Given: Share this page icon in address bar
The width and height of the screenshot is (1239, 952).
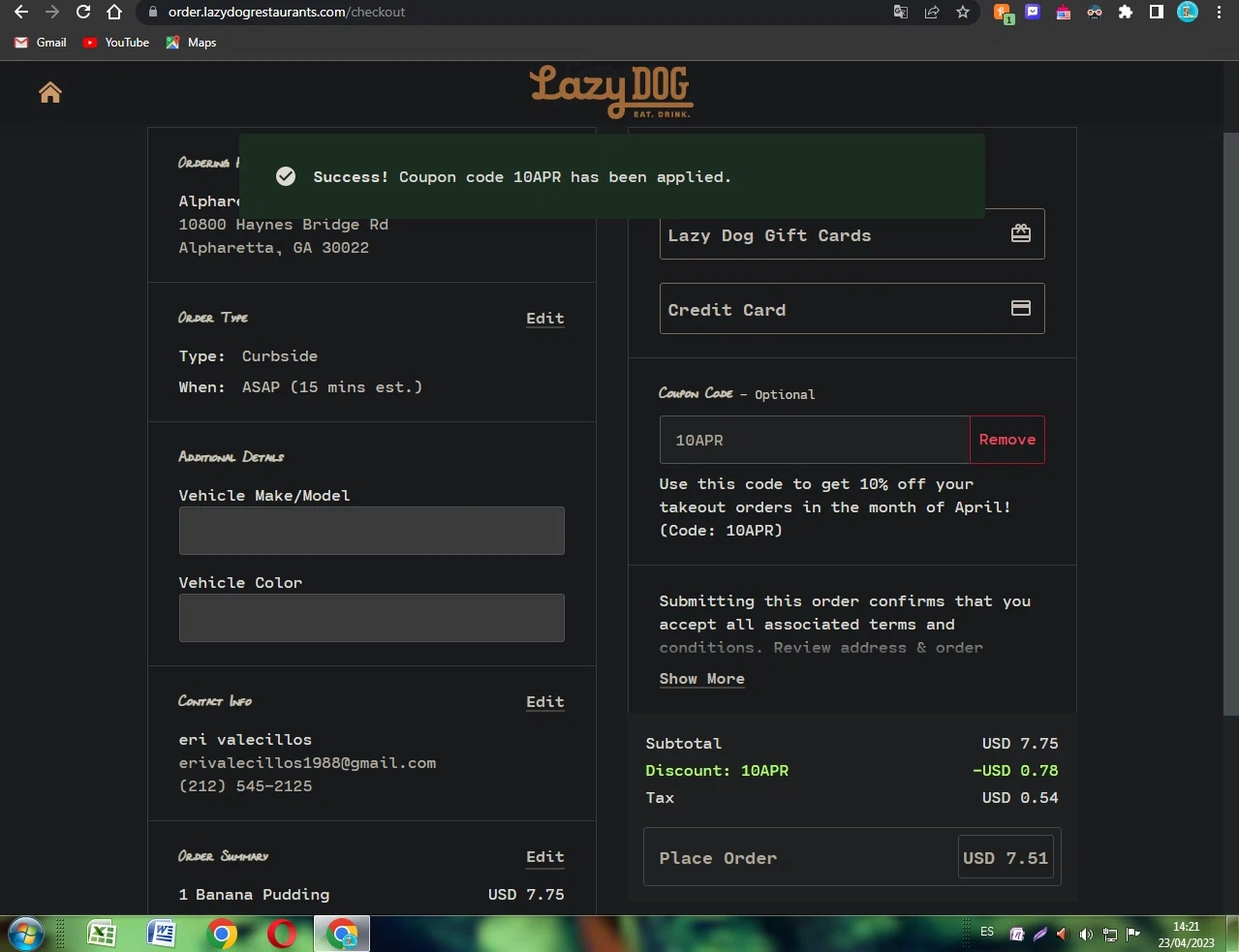Looking at the screenshot, I should pos(932,13).
